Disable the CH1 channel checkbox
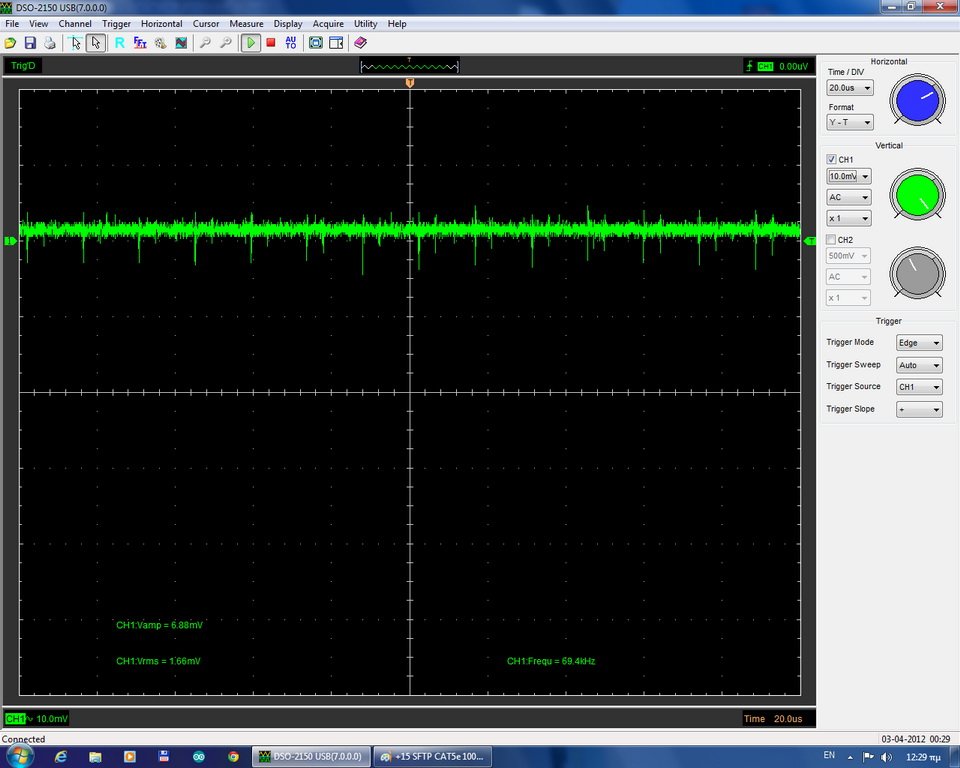This screenshot has width=960, height=768. 831,159
